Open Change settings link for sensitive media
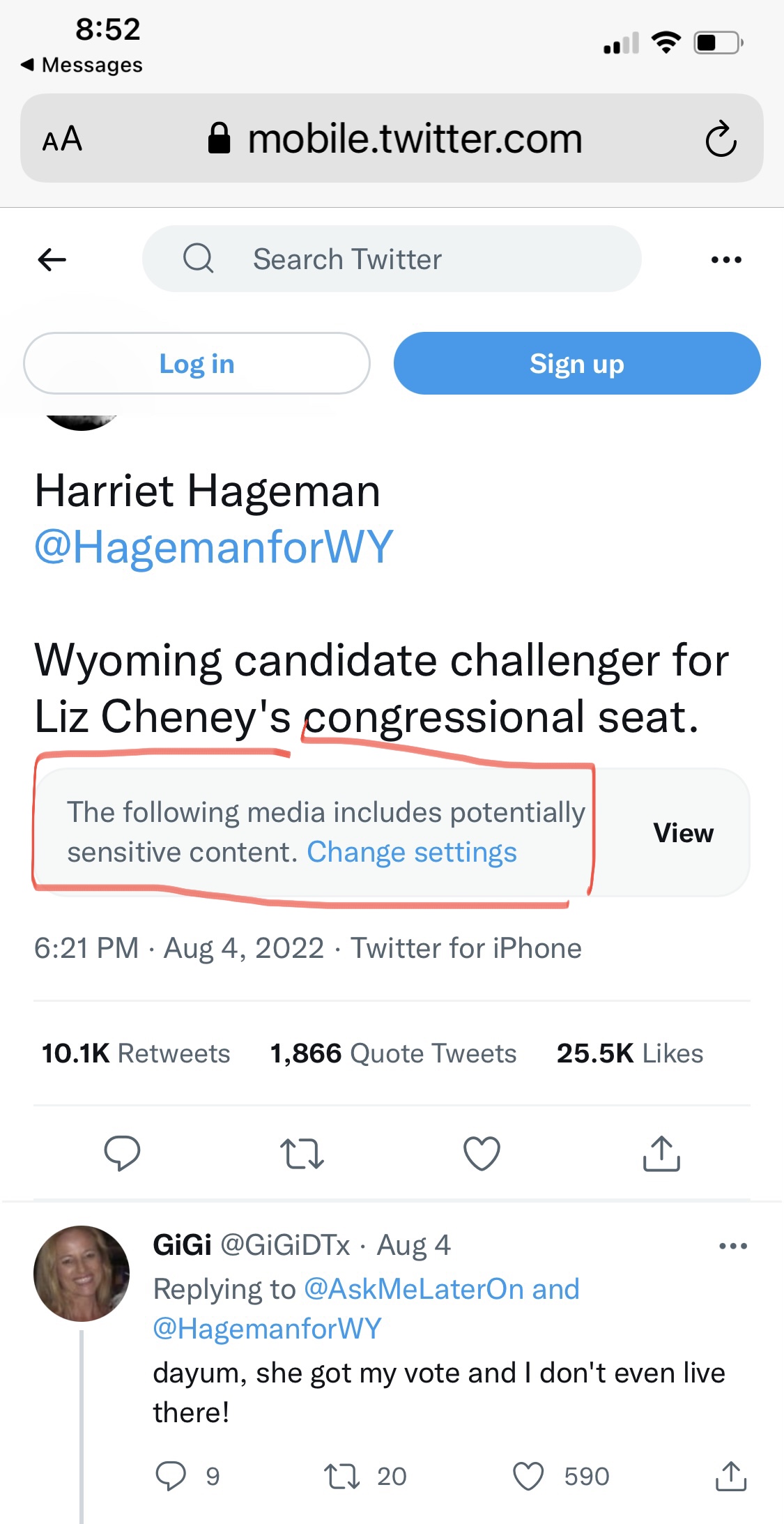This screenshot has width=784, height=1524. [412, 853]
